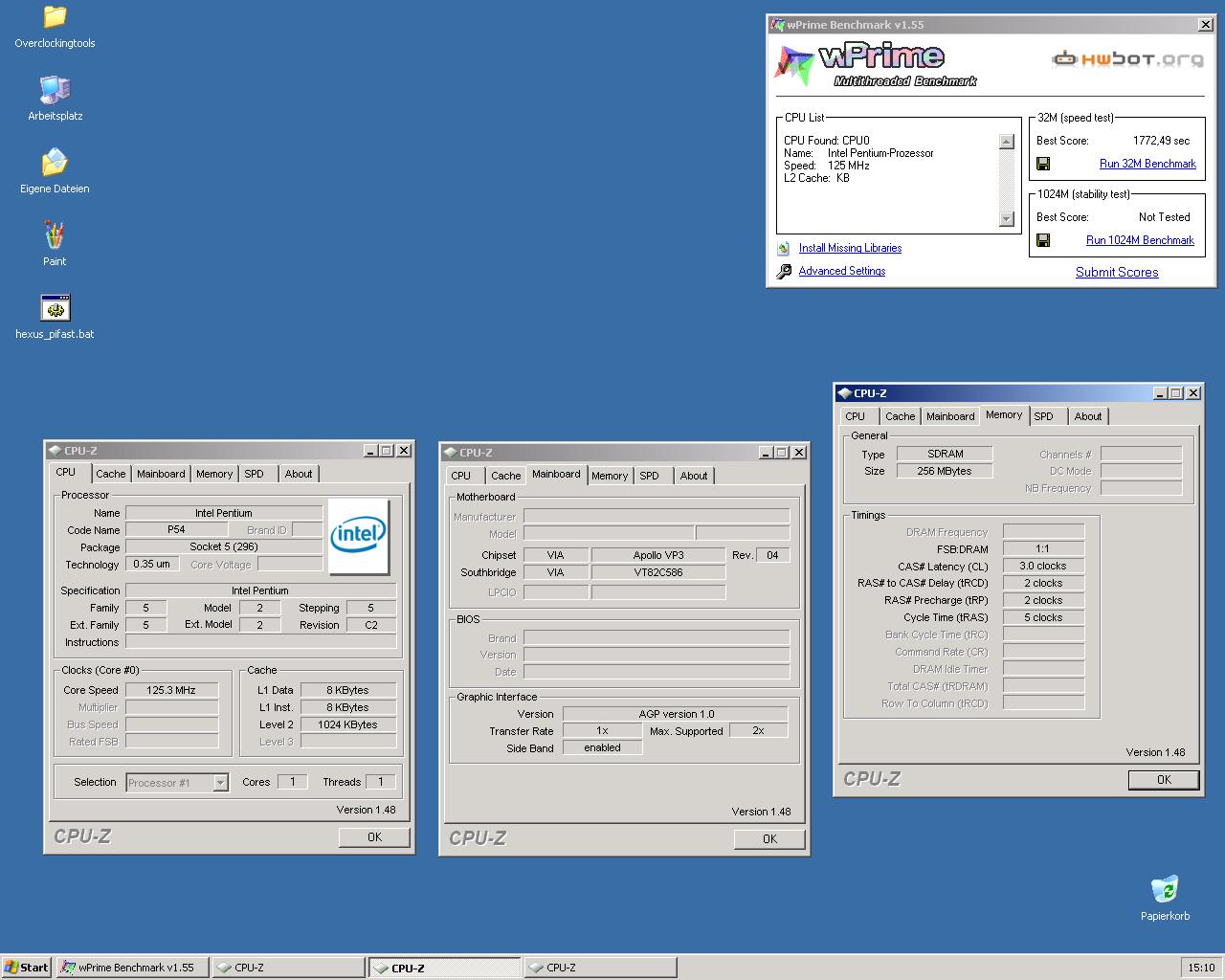Open Advanced Settings link
Screen dimensions: 1225x980
point(842,271)
